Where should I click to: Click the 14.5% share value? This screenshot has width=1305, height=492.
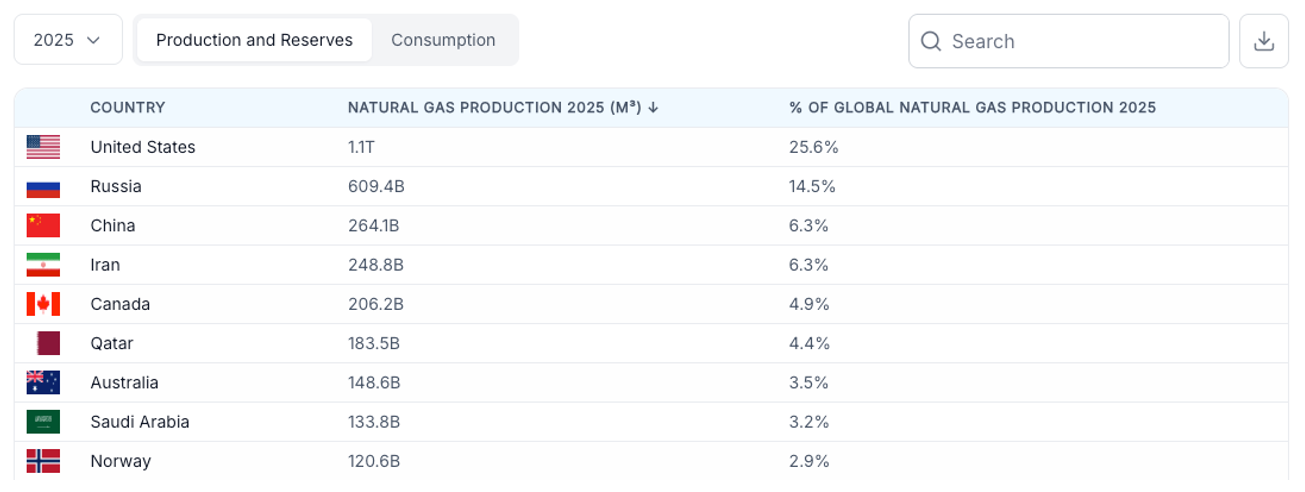coord(813,186)
